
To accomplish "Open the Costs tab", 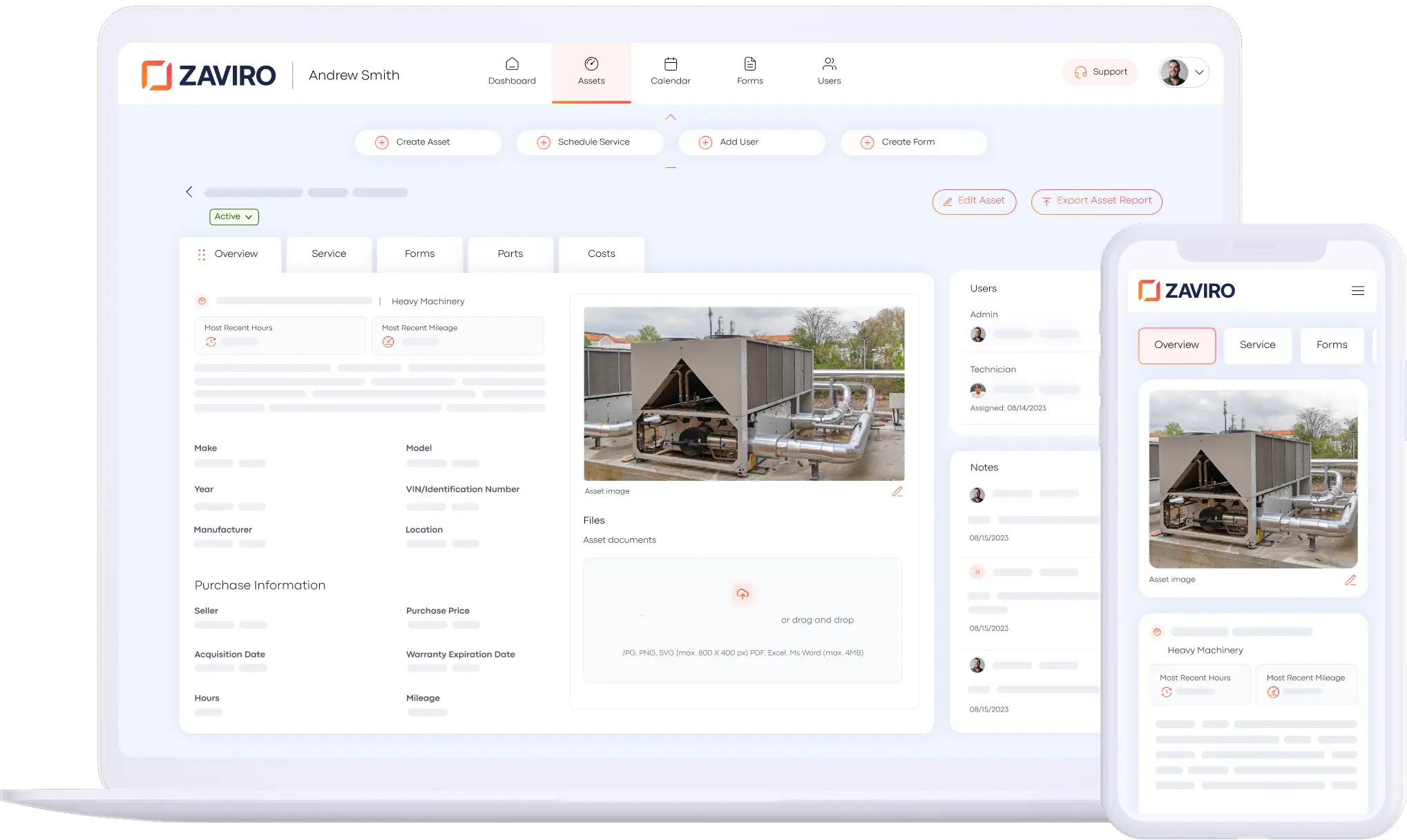I will coord(601,254).
